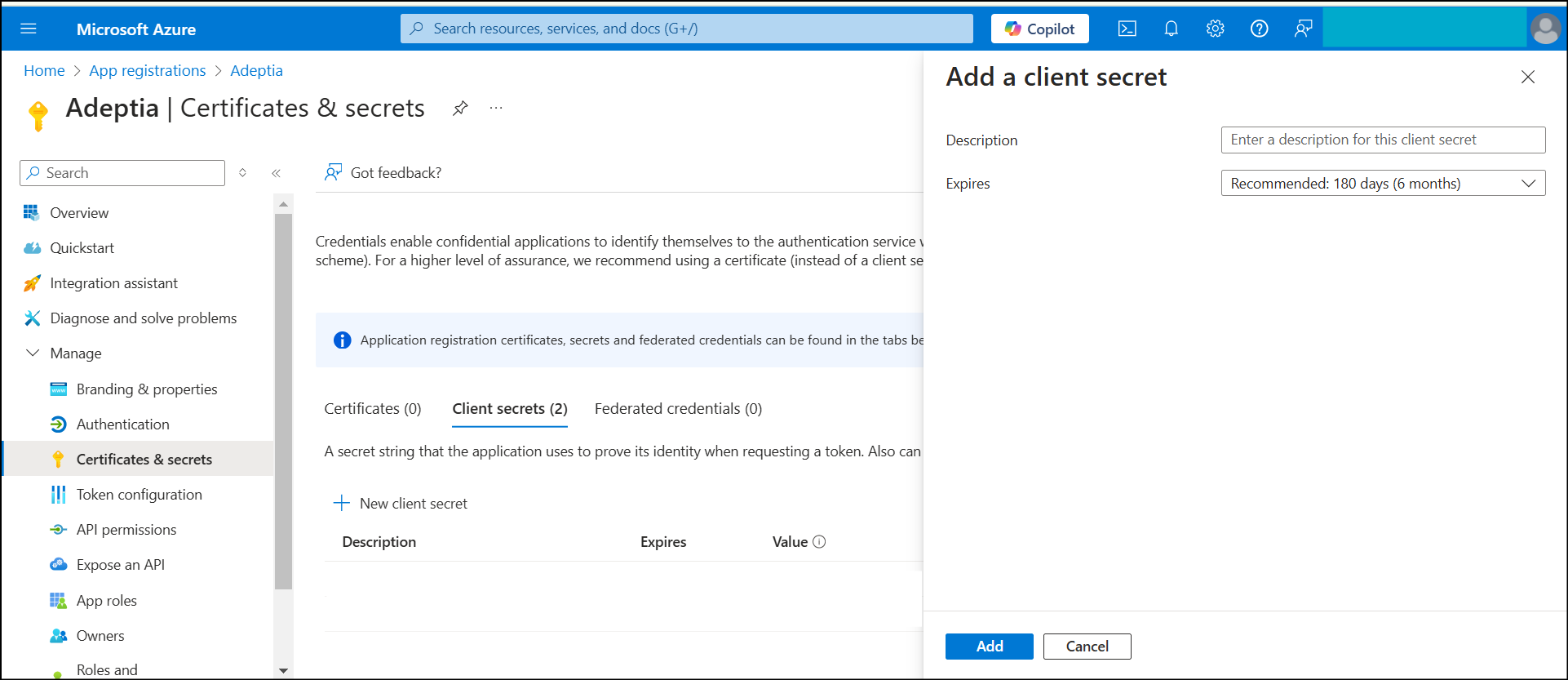The width and height of the screenshot is (1568, 680).
Task: Open API permissions in sidebar
Action: 126,530
